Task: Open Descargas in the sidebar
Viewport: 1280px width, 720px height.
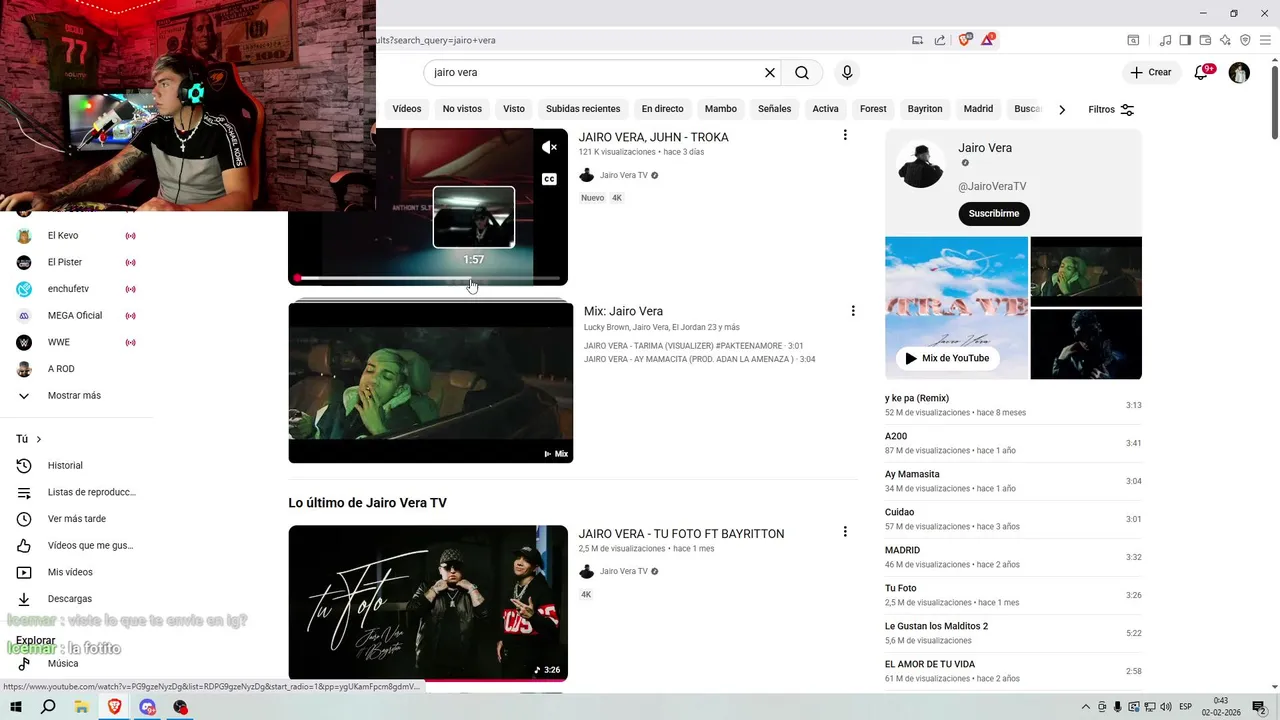Action: 70,599
